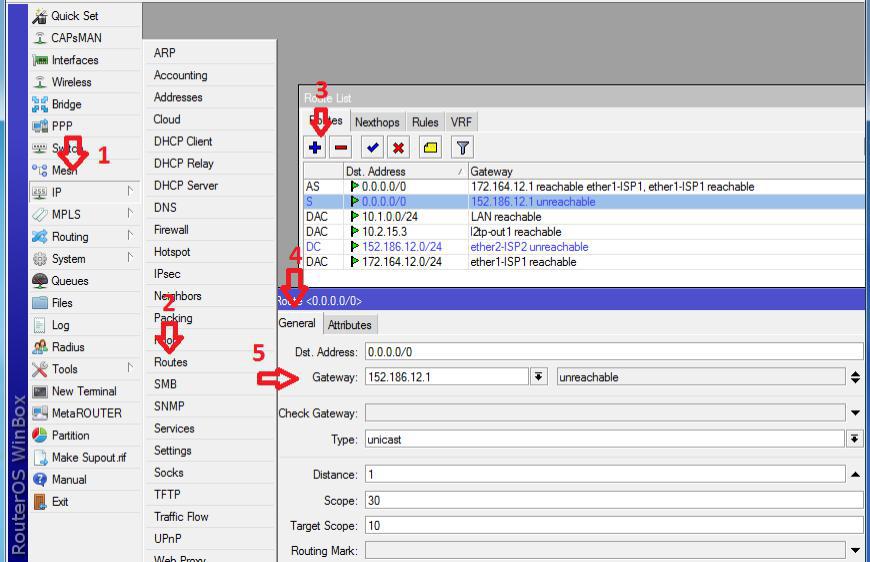The image size is (870, 562).
Task: Click the red minus Remove route icon
Action: point(341,147)
